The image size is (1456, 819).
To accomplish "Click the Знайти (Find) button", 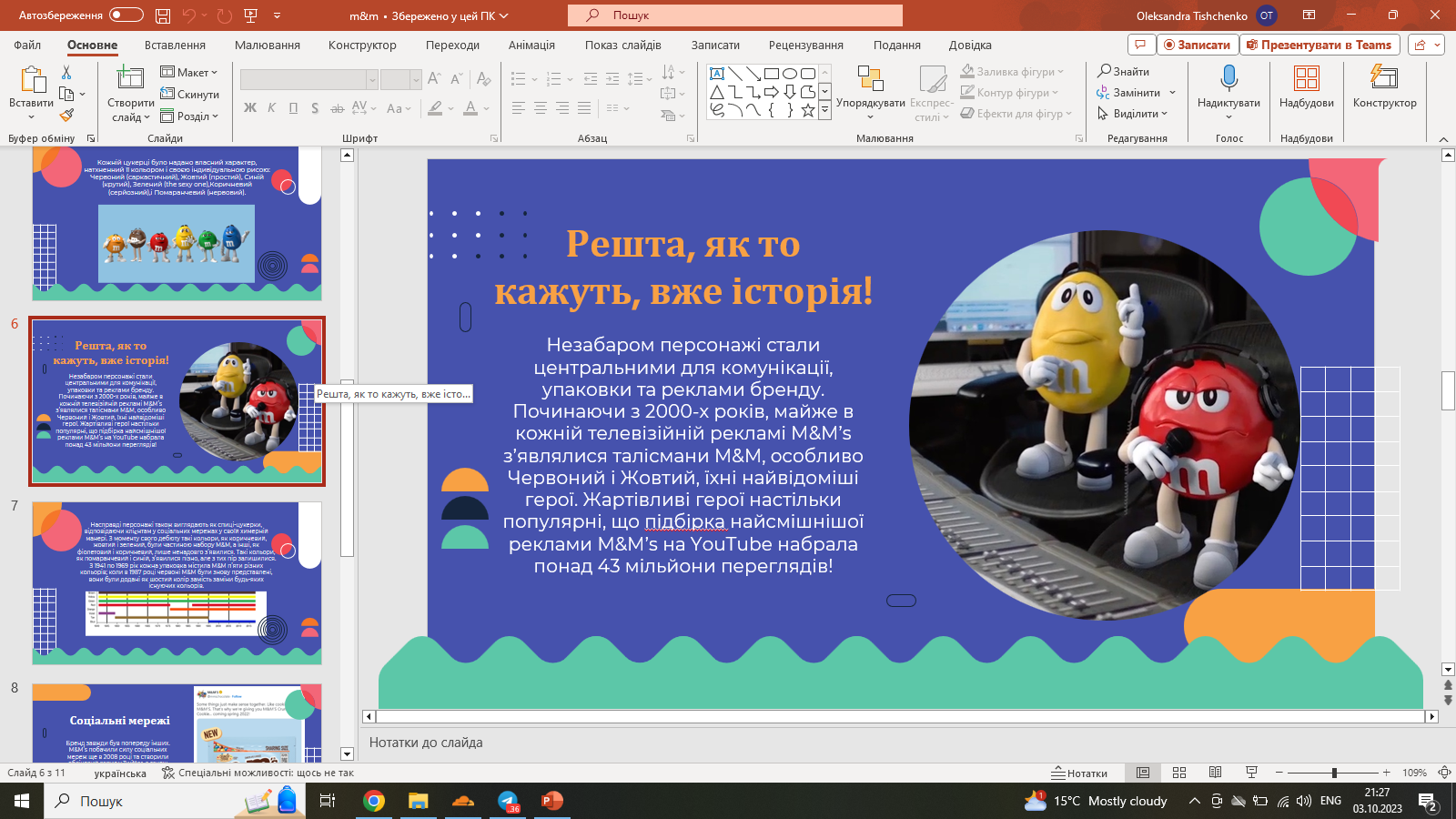I will (x=1124, y=71).
